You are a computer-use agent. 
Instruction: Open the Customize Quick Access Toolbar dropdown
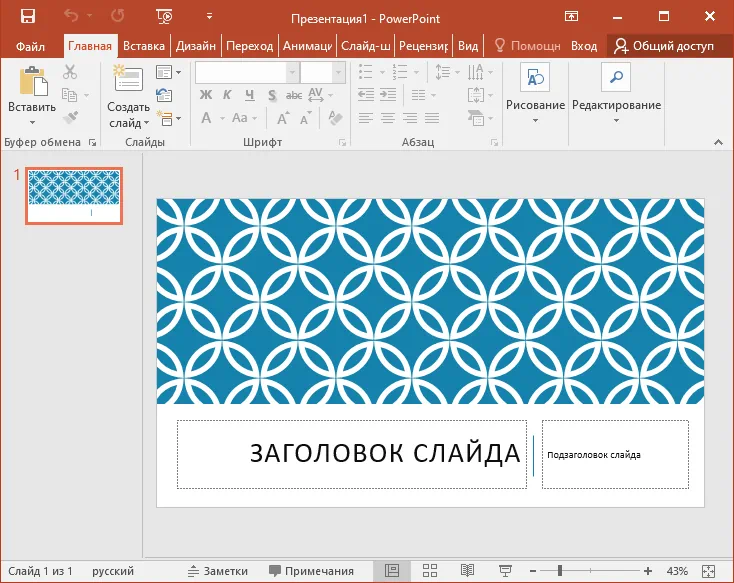tap(209, 17)
